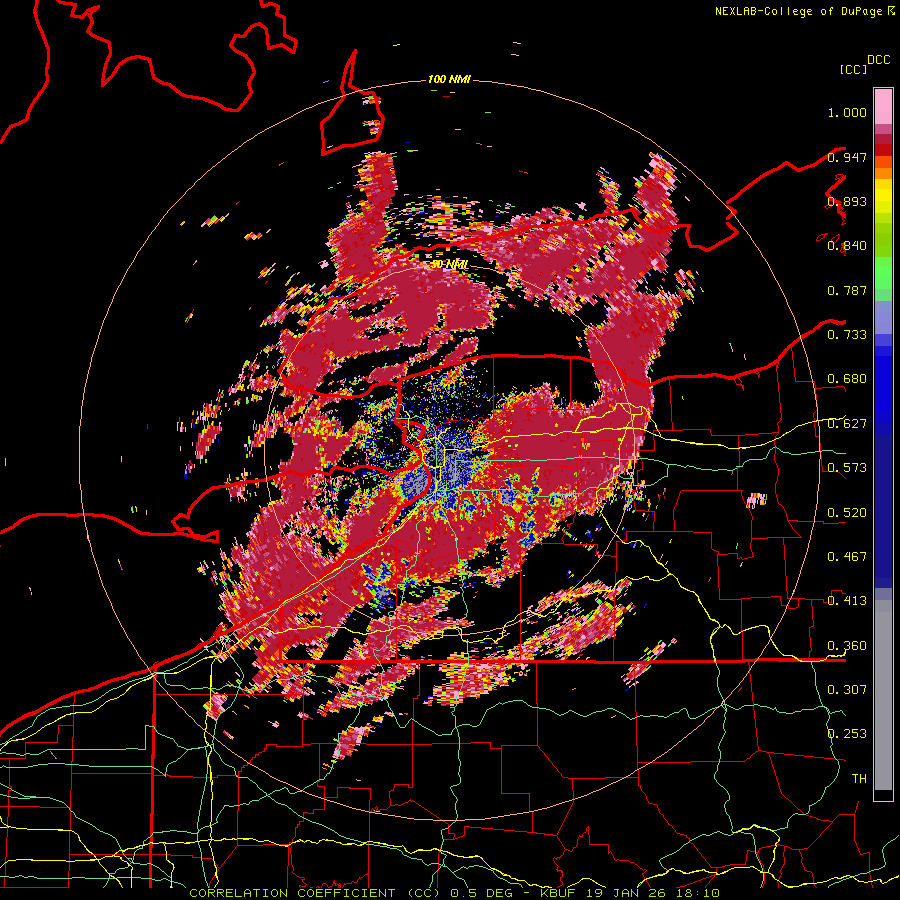The width and height of the screenshot is (900, 900).
Task: Click the 0.360 scale value
Action: pos(847,646)
